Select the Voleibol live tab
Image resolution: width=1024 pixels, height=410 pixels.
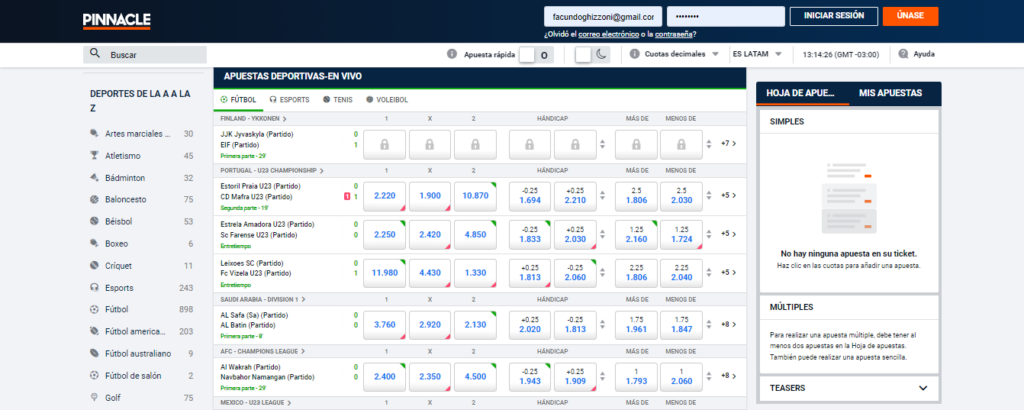click(387, 100)
